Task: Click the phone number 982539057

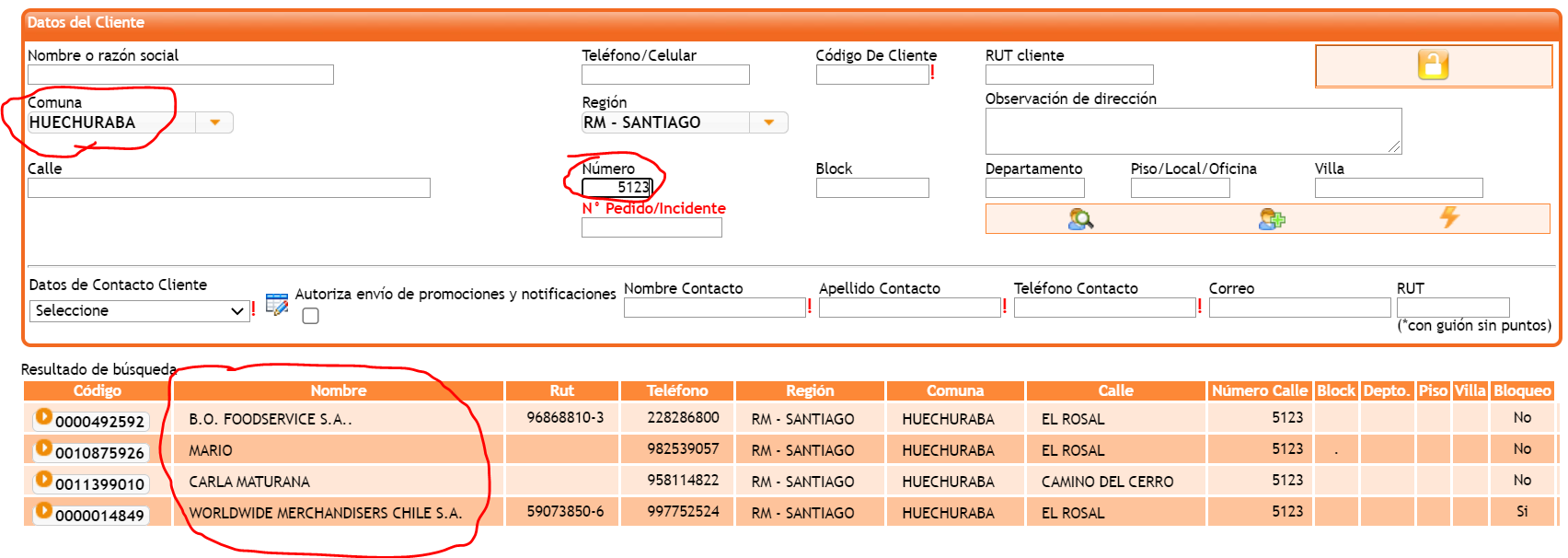Action: tap(683, 448)
